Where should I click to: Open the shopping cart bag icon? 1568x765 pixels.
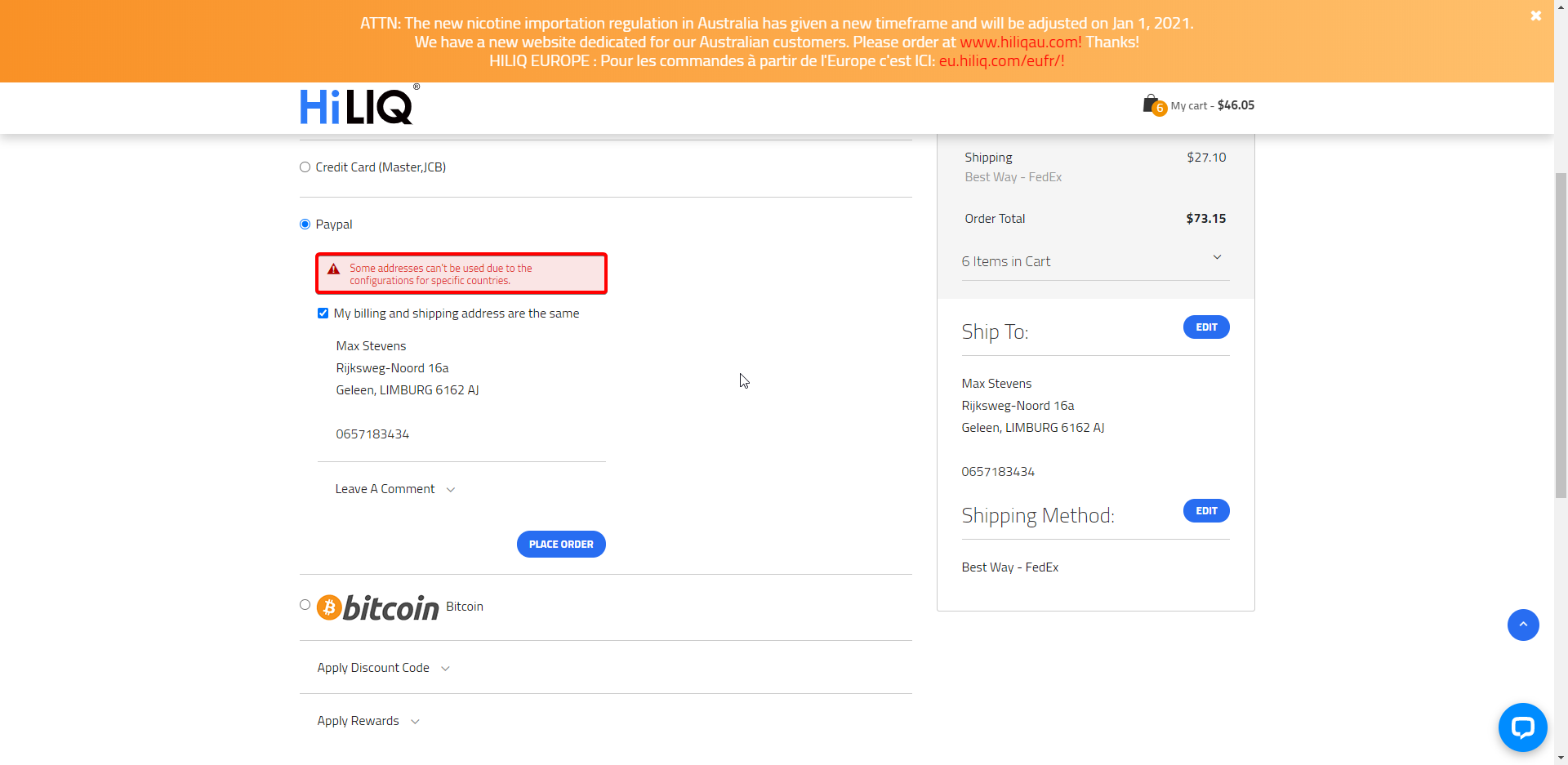(x=1151, y=104)
